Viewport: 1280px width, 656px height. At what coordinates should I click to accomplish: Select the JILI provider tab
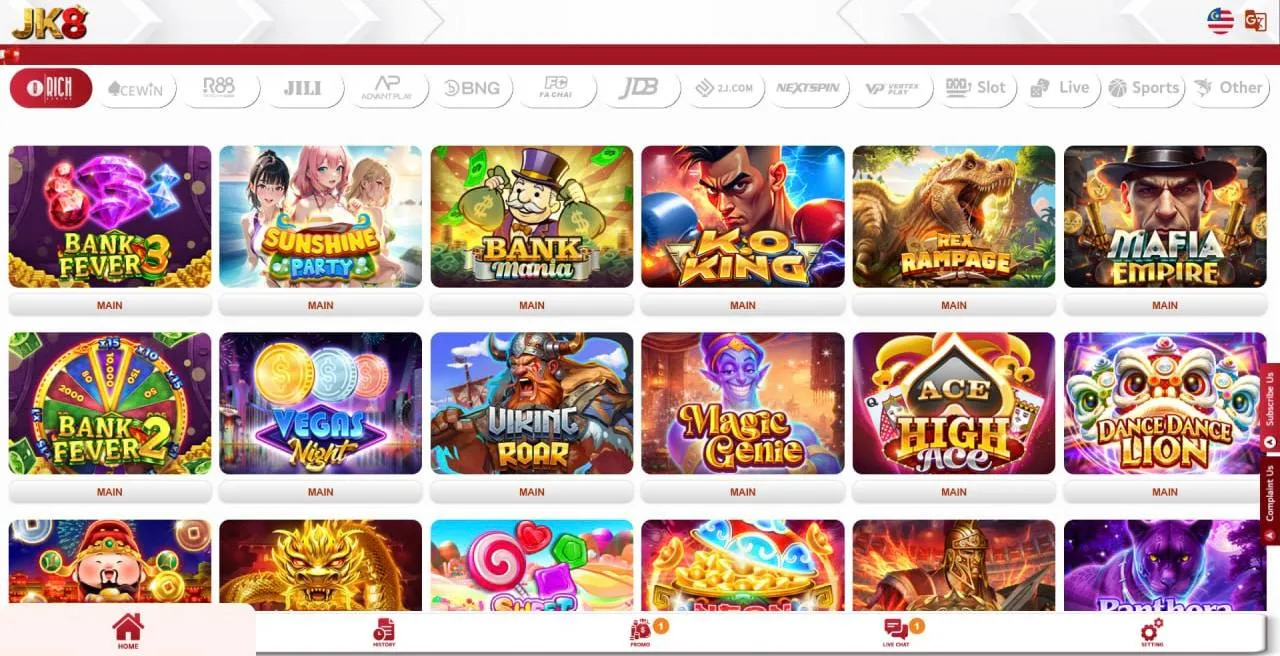[302, 88]
